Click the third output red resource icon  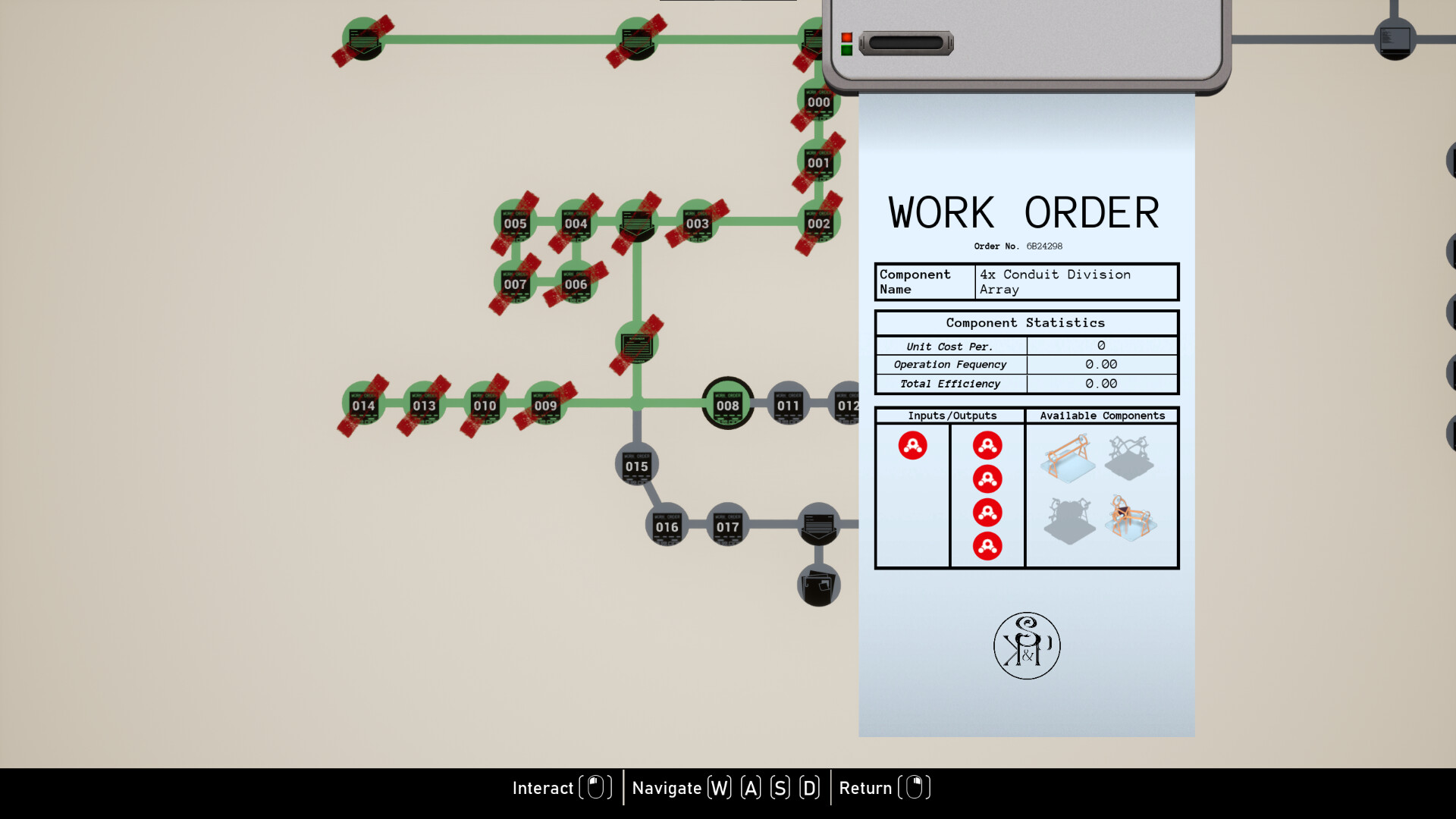(x=987, y=513)
